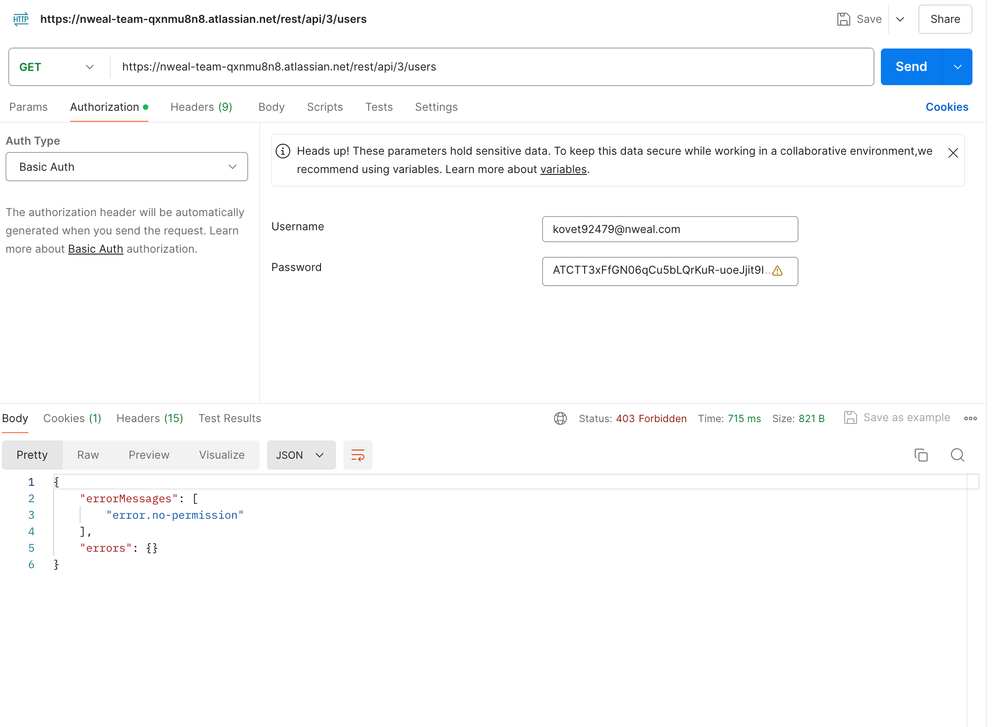999x727 pixels.
Task: Click the 821 B response size
Action: click(811, 419)
